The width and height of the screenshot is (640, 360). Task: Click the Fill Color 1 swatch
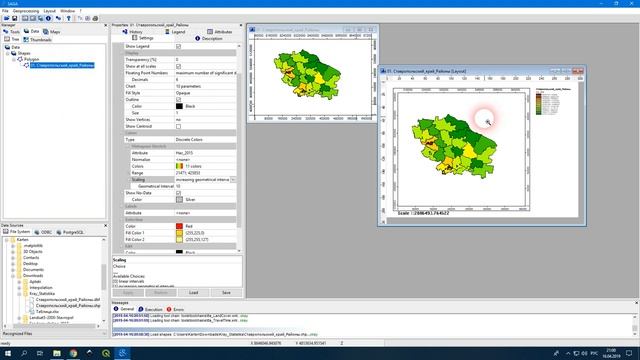tap(179, 233)
